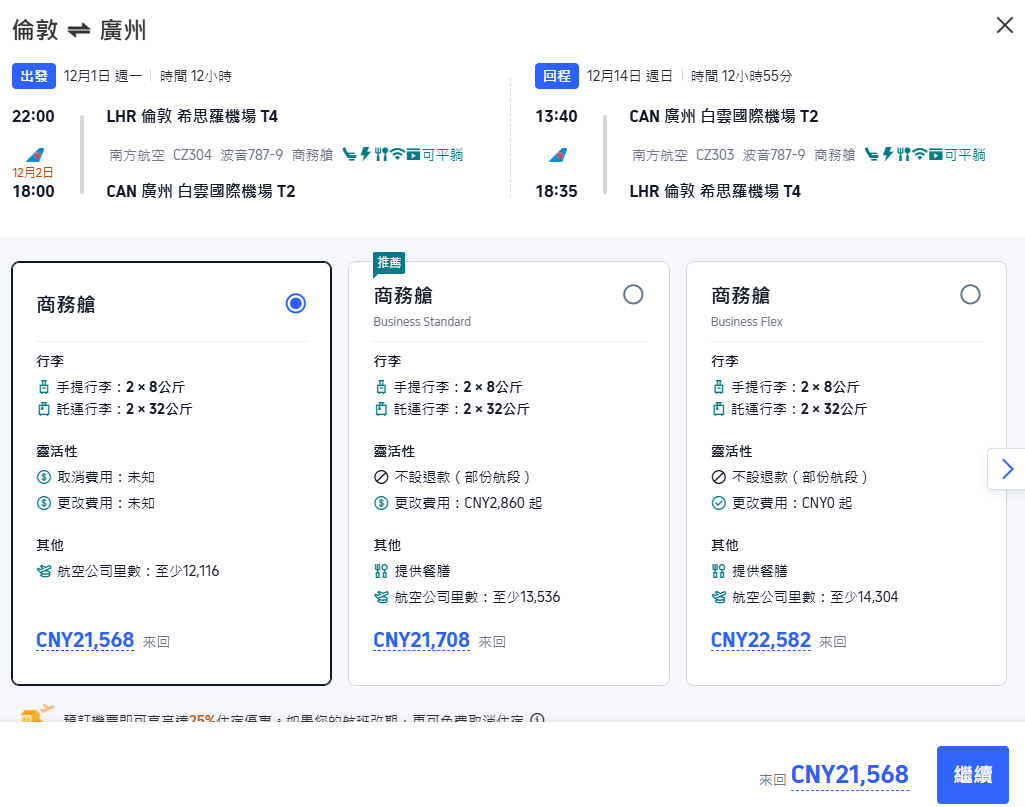This screenshot has height=807, width=1025.
Task: Click 航空公司里數：至少14,304 in Business Flex
Action: (x=815, y=597)
